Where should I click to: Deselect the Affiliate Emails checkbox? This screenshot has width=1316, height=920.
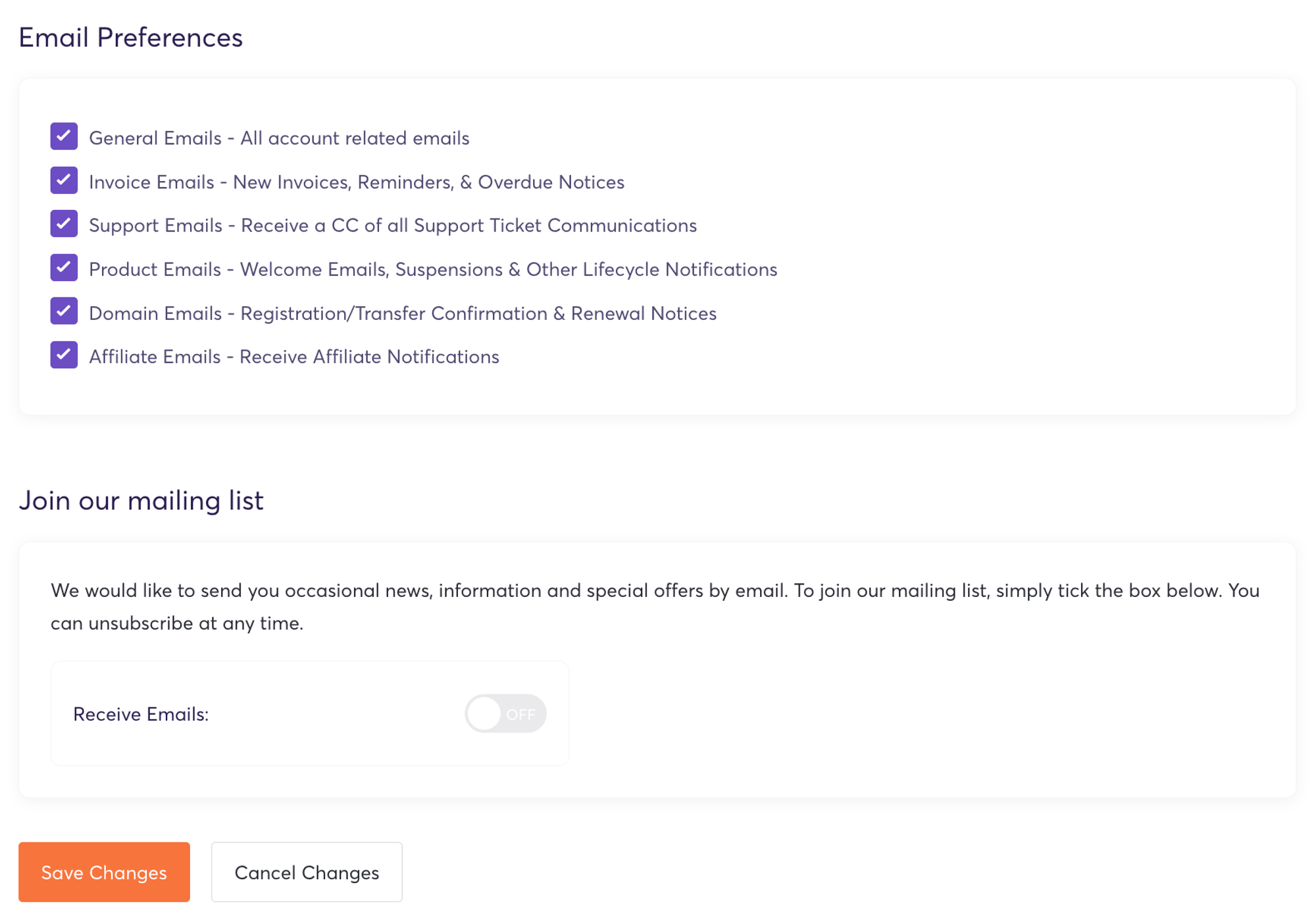pyautogui.click(x=64, y=355)
